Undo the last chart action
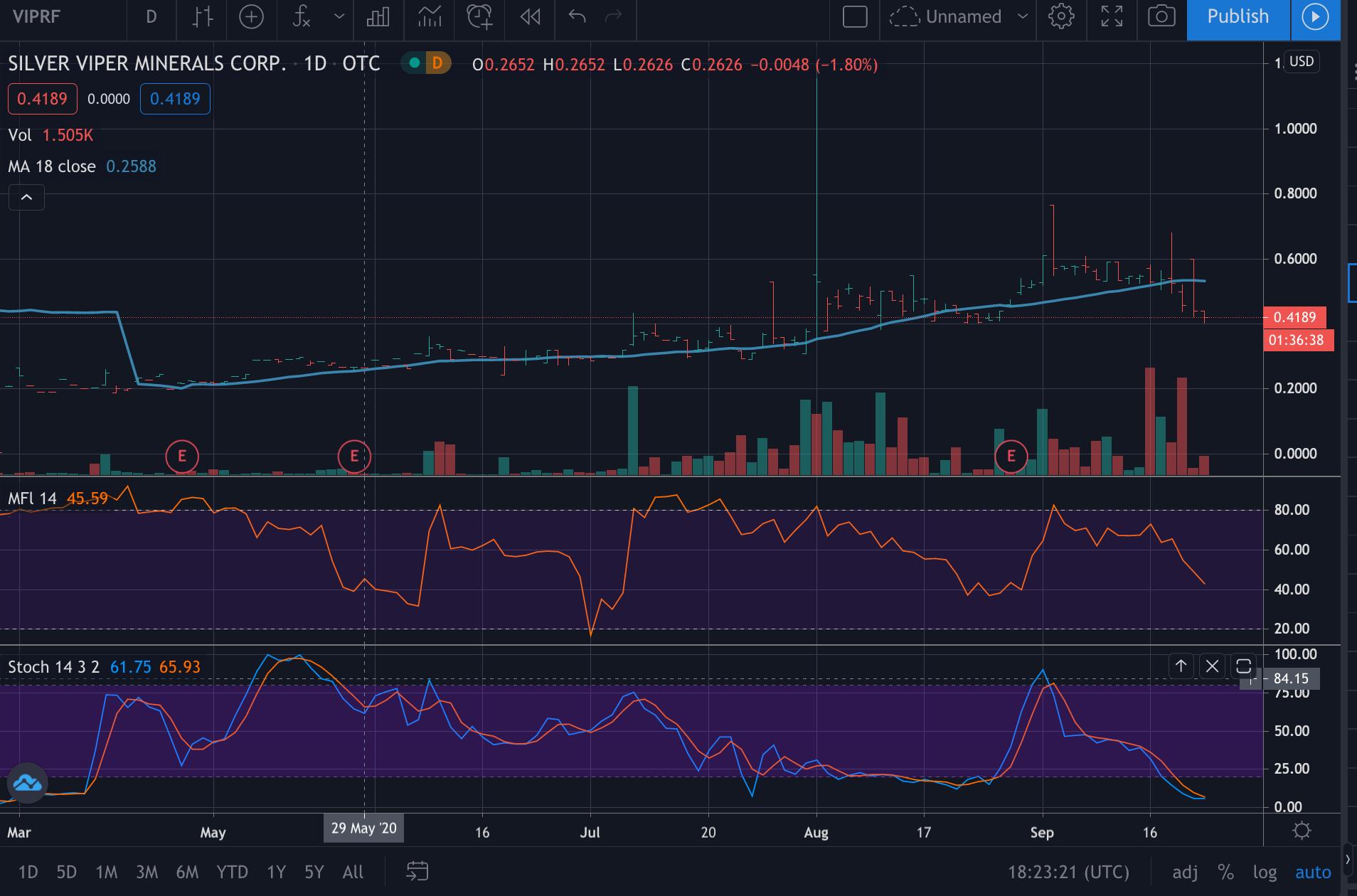1357x896 pixels. coord(577,16)
